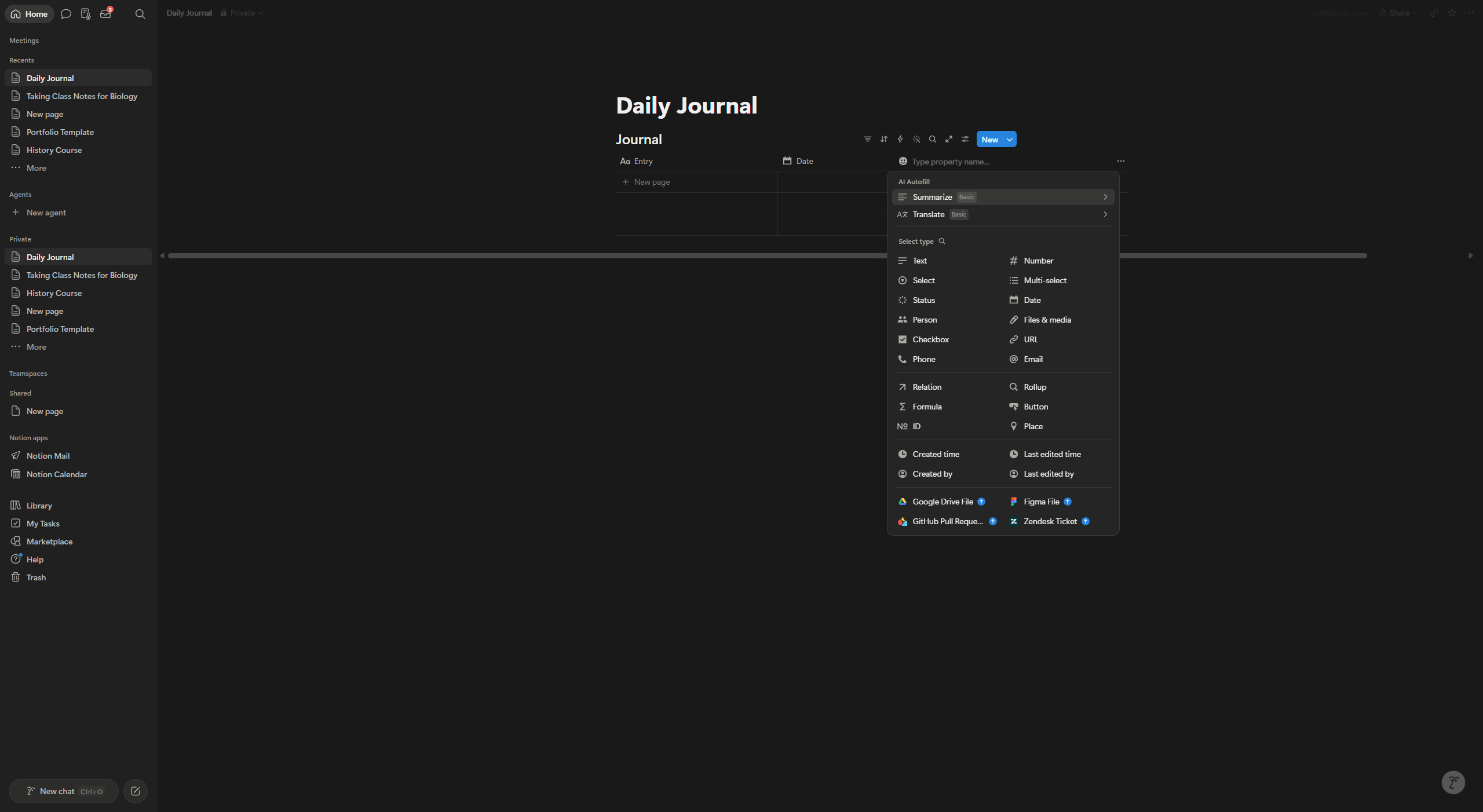This screenshot has height=812, width=1483.
Task: Click the Home button
Action: click(29, 13)
